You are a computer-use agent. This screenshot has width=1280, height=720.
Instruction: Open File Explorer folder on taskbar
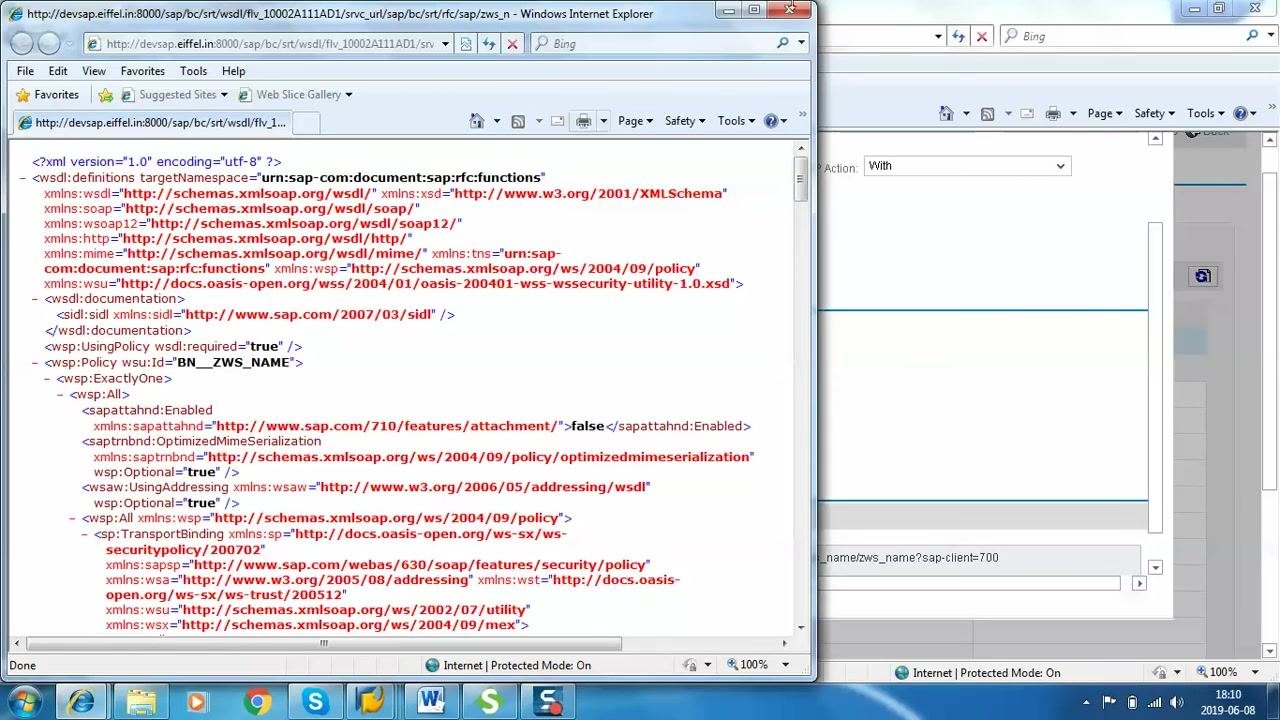pyautogui.click(x=141, y=701)
